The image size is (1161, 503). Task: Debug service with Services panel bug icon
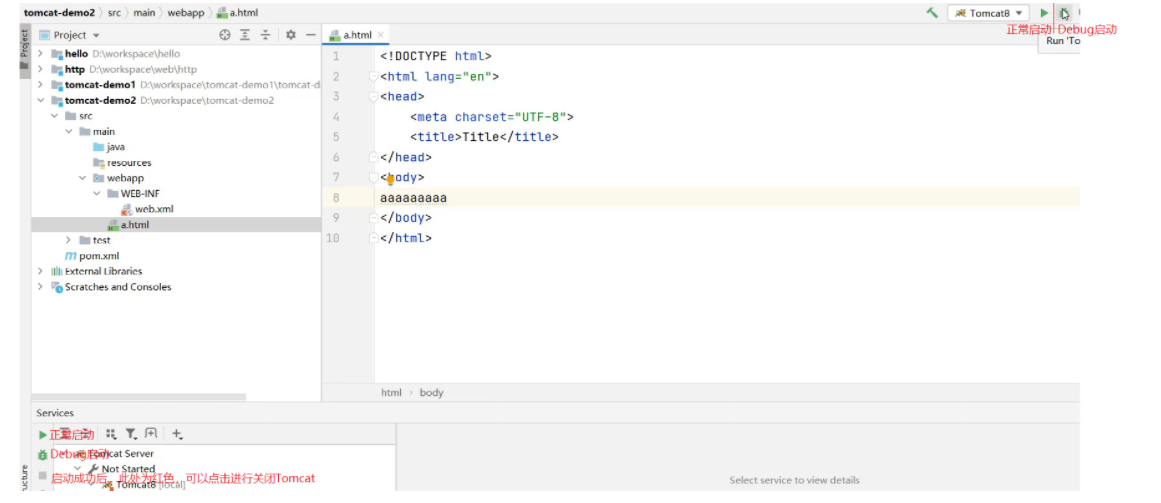tap(43, 454)
